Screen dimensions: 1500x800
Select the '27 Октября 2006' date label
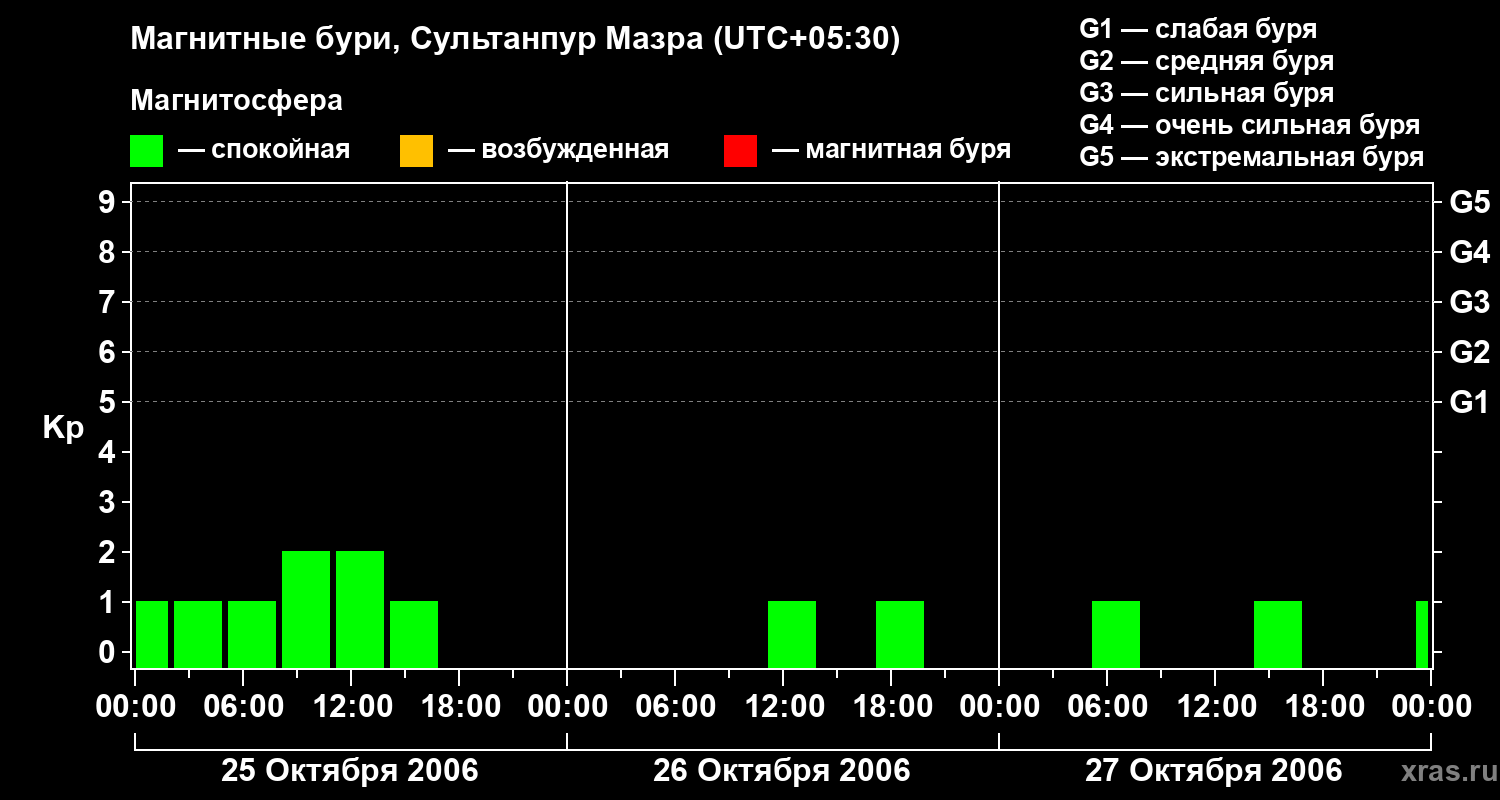pyautogui.click(x=1213, y=771)
